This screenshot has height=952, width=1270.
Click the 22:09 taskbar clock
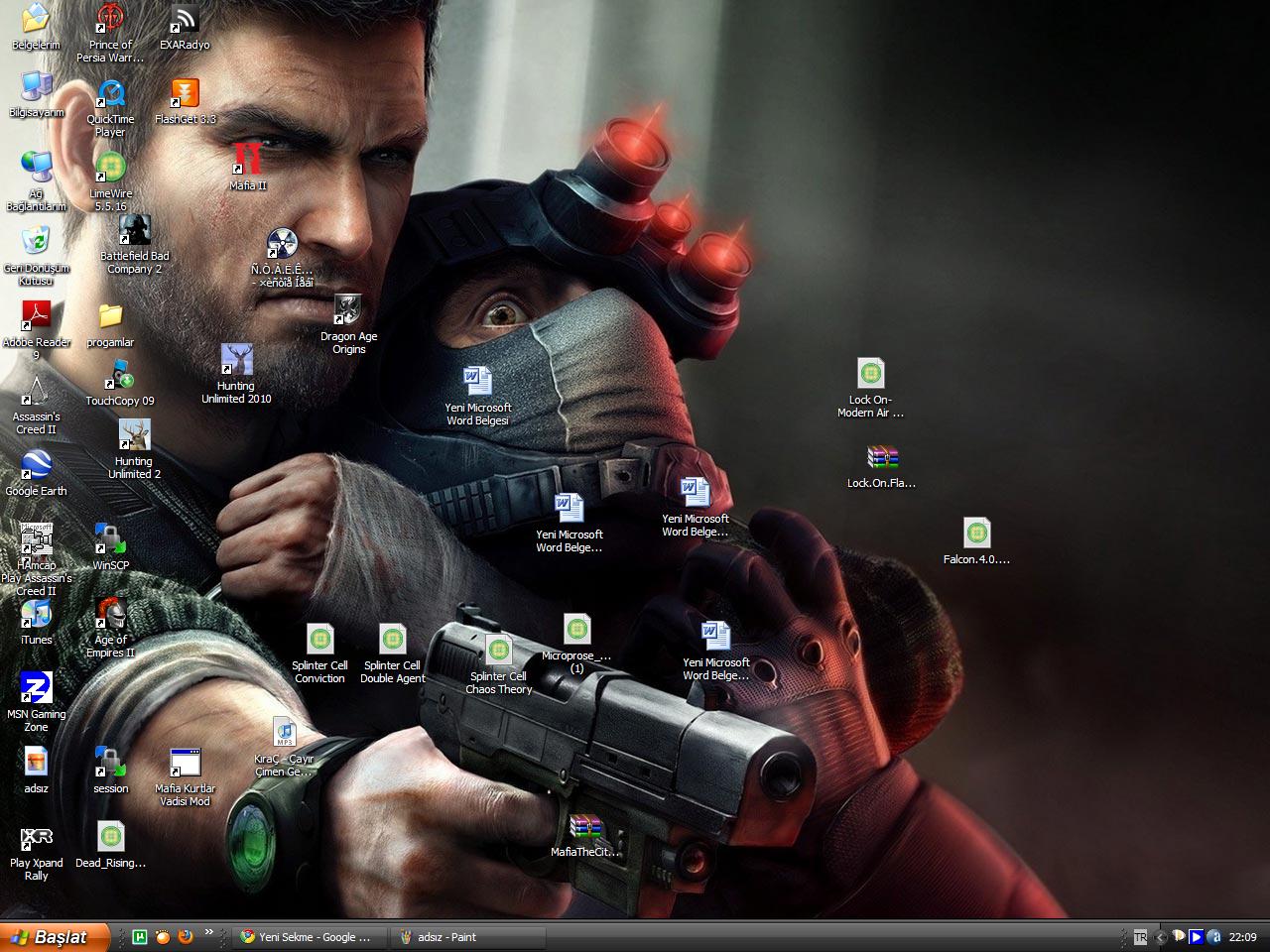pos(1243,937)
